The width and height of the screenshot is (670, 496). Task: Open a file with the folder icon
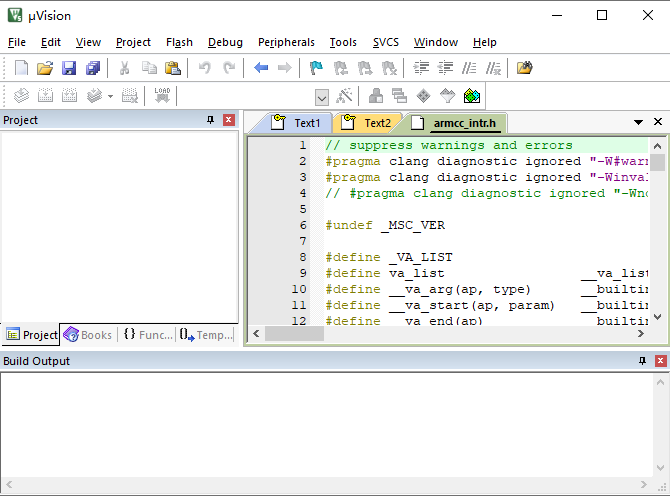45,68
